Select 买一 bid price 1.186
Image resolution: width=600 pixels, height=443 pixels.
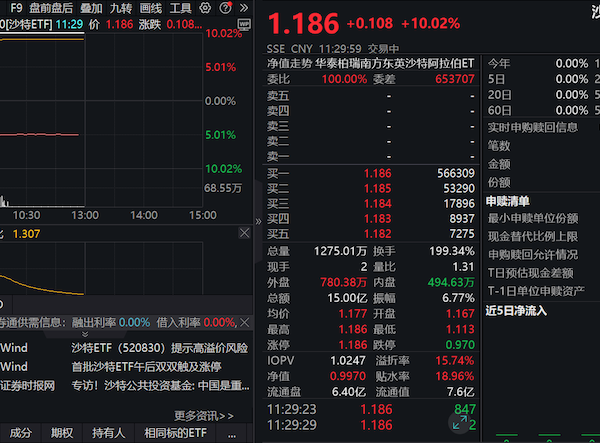click(x=377, y=173)
